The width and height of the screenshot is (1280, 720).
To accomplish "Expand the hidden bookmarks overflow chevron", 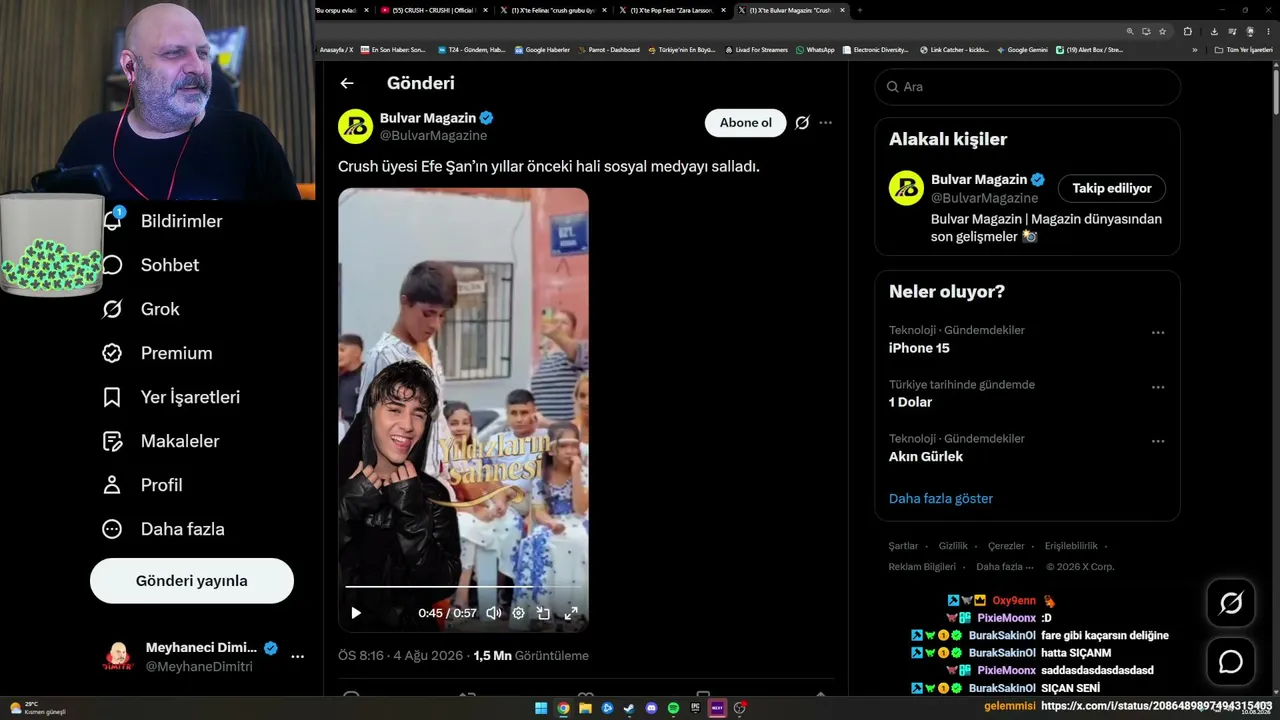I will [x=1194, y=49].
